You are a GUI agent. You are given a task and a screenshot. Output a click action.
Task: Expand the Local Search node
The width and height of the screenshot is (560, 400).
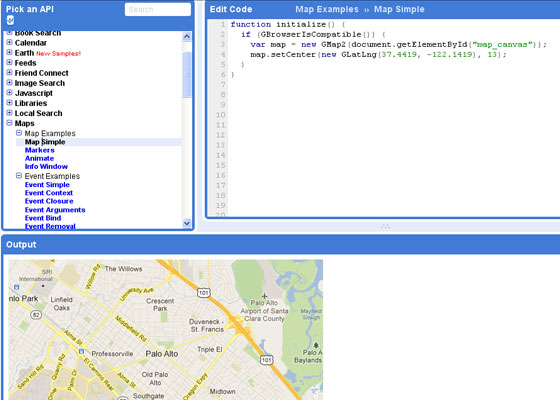[x=10, y=112]
